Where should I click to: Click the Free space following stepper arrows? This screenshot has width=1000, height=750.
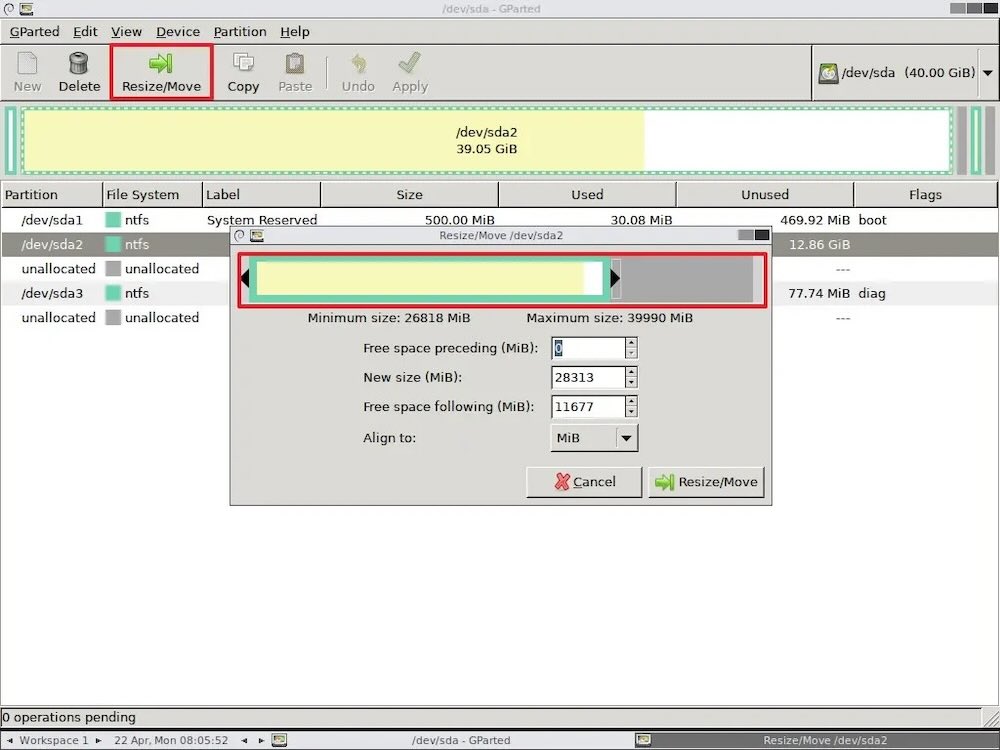pos(631,407)
